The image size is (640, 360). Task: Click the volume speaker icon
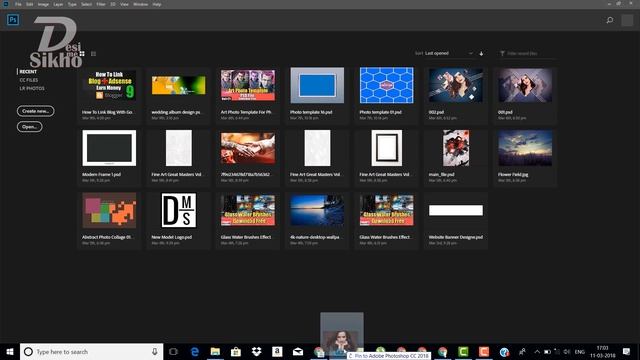click(x=567, y=351)
